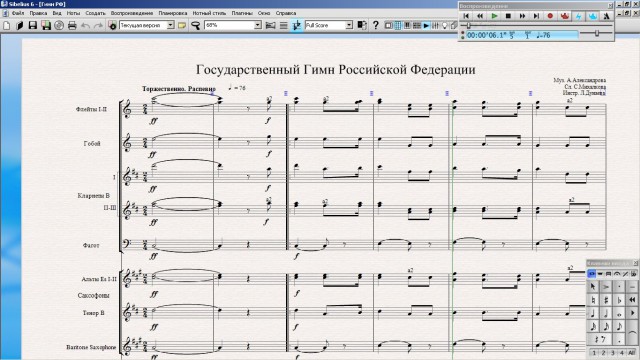
Task: Toggle the tie button on the Keypad
Action: pyautogui.click(x=632, y=333)
